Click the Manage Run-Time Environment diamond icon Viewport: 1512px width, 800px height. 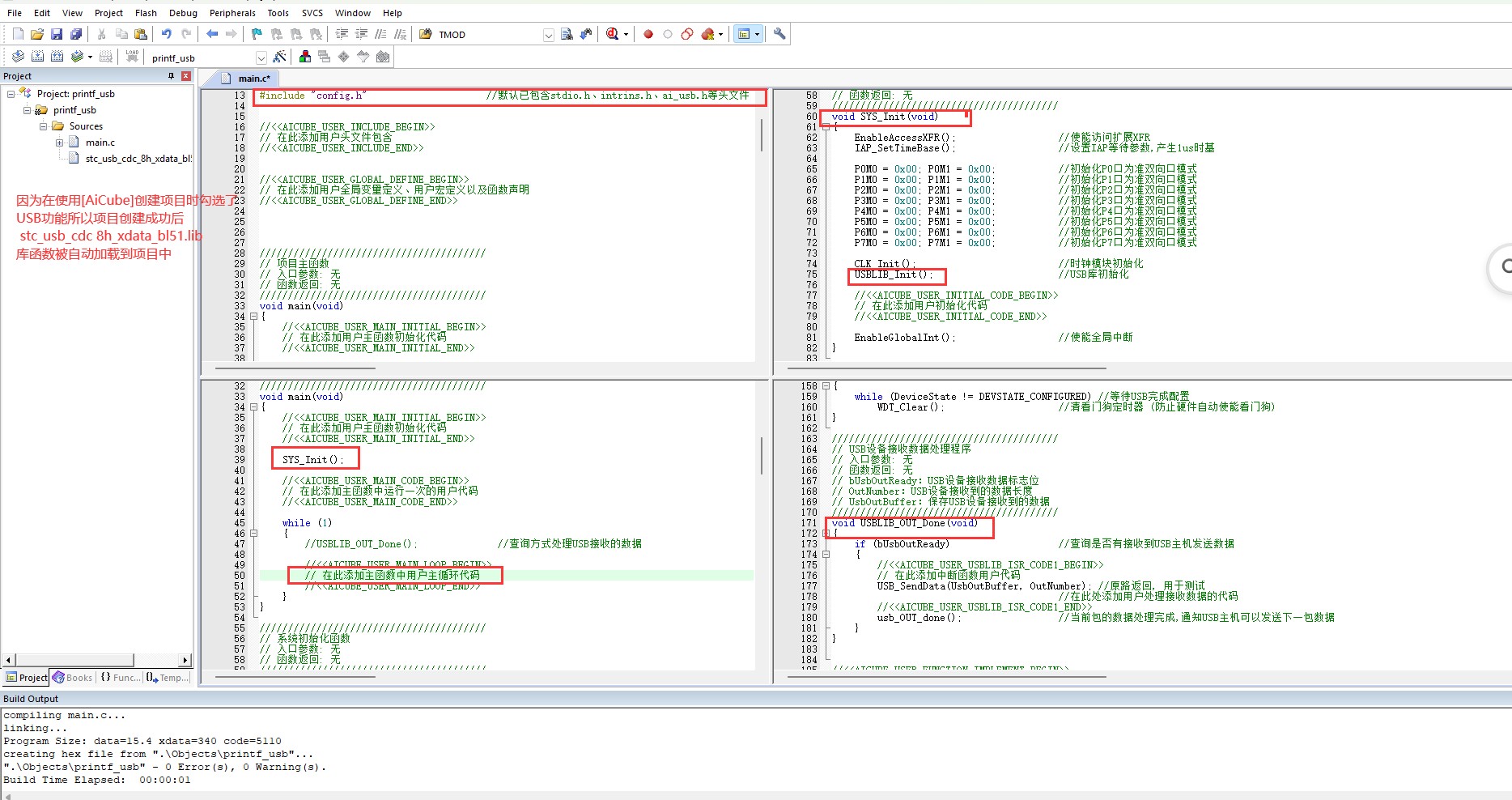(344, 57)
